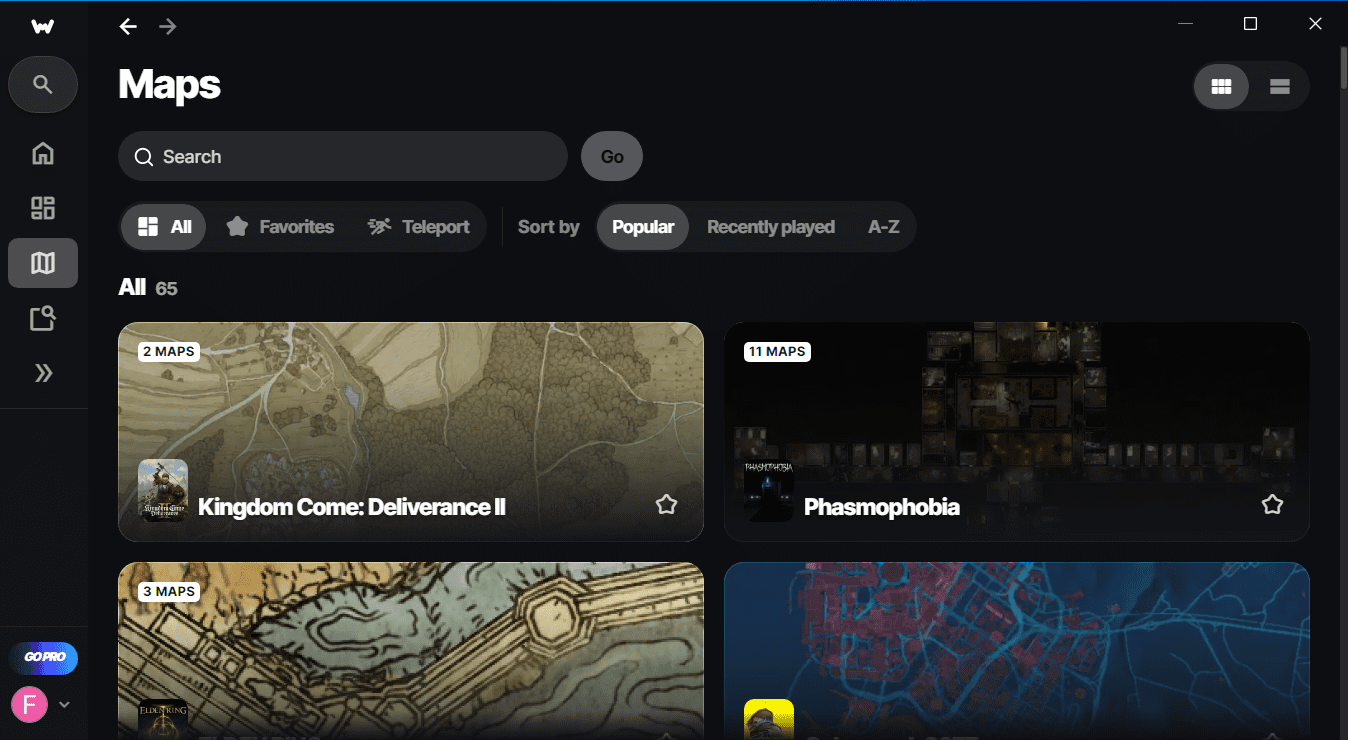Viewport: 1348px width, 740px height.
Task: Filter maps by Teleport
Action: 418,227
